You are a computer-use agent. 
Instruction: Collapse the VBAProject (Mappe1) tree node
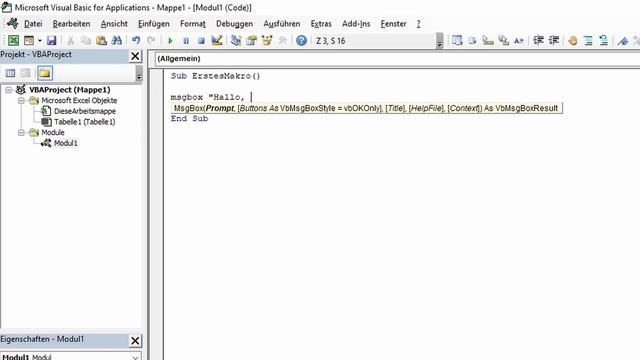pyautogui.click(x=8, y=90)
